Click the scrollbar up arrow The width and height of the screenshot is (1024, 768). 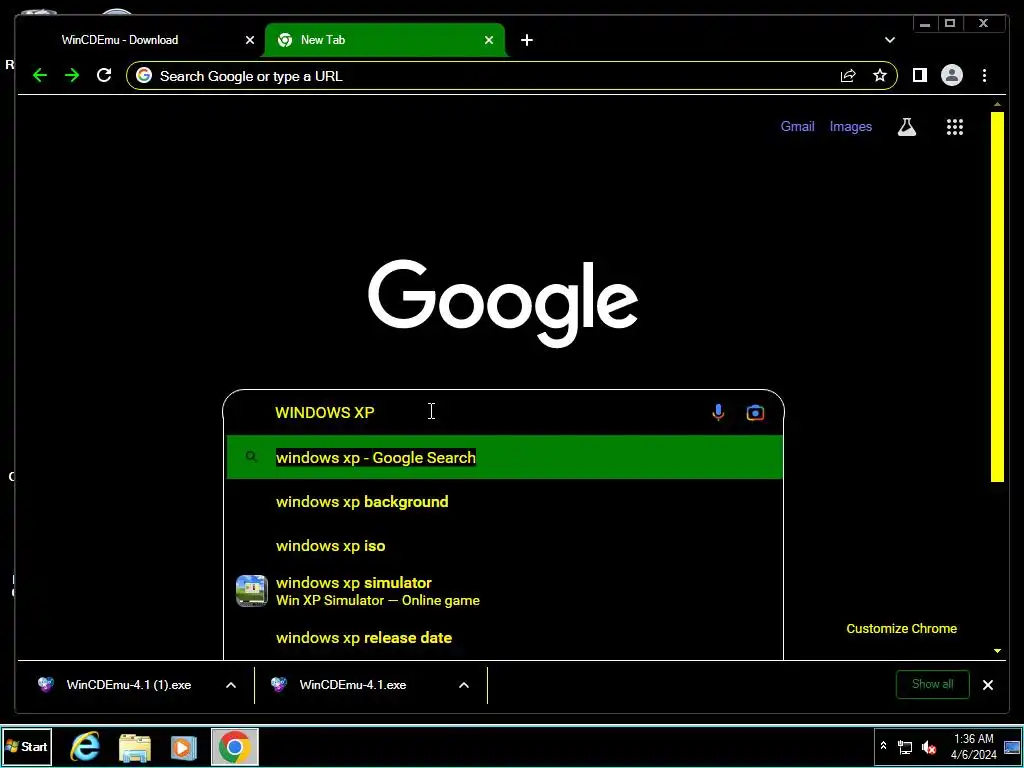(x=997, y=104)
